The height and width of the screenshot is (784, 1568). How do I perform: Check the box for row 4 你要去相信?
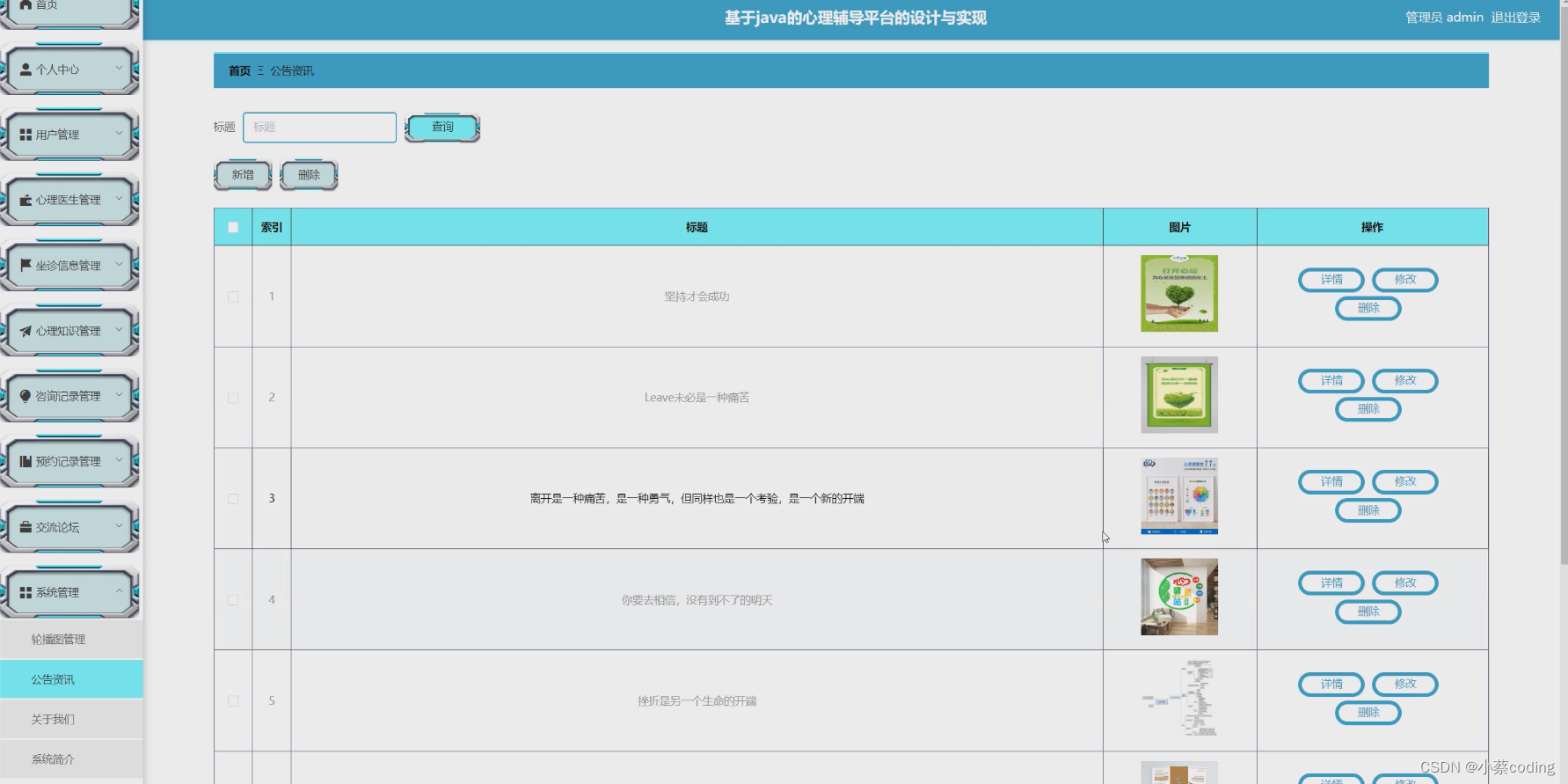tap(233, 600)
